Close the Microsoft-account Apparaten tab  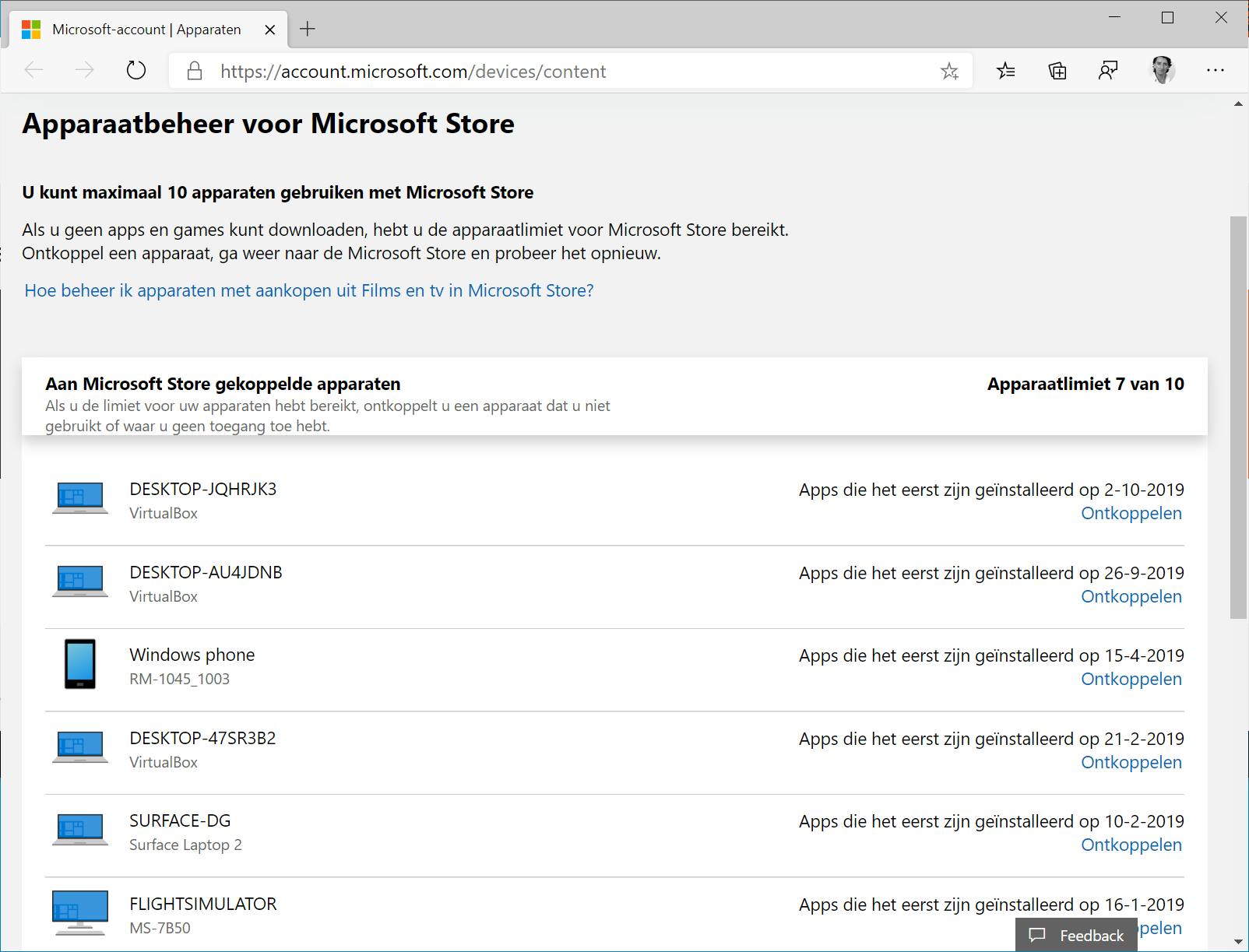[270, 30]
